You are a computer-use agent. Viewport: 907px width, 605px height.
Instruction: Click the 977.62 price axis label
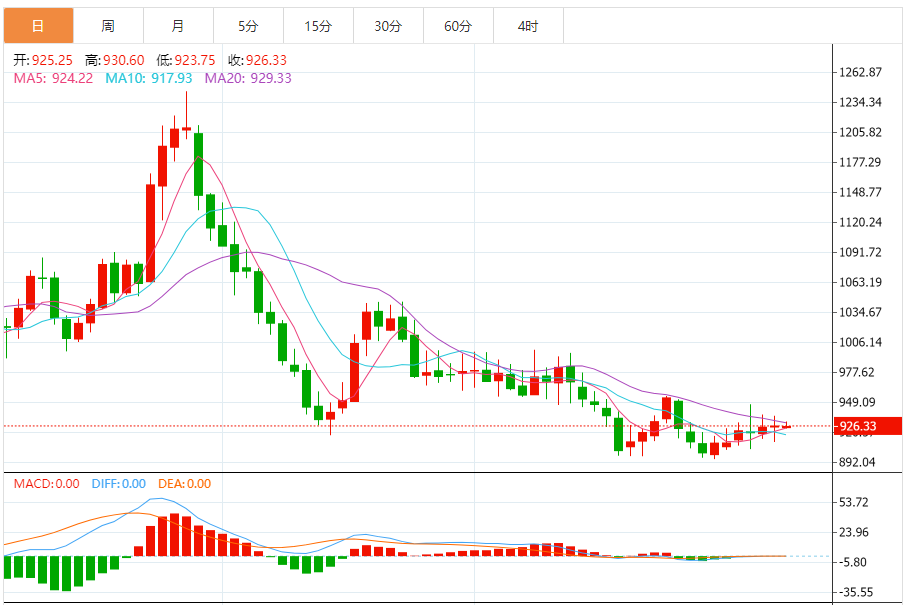point(857,372)
